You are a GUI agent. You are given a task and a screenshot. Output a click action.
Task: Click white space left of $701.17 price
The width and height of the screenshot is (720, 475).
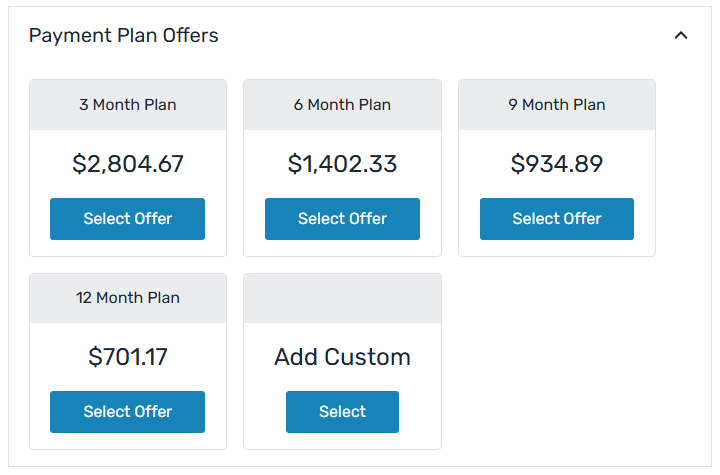tap(58, 357)
